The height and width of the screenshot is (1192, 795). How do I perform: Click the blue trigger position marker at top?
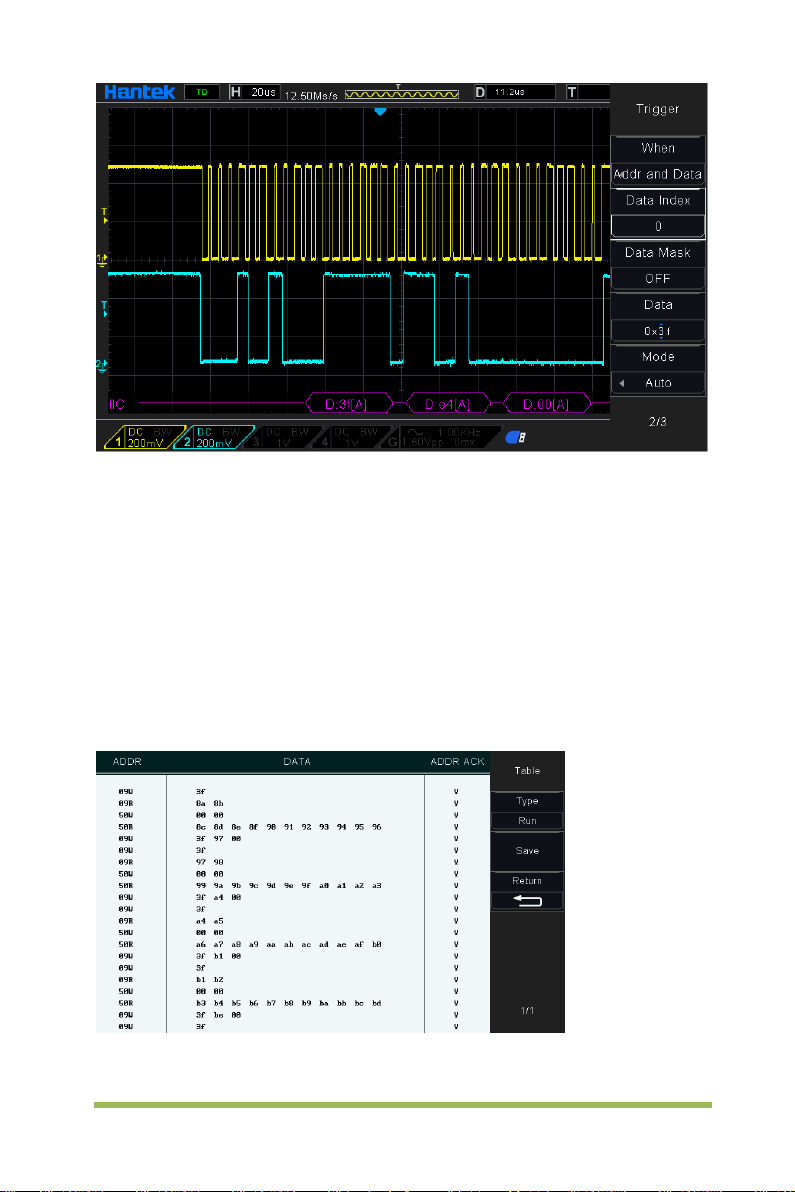tap(380, 111)
